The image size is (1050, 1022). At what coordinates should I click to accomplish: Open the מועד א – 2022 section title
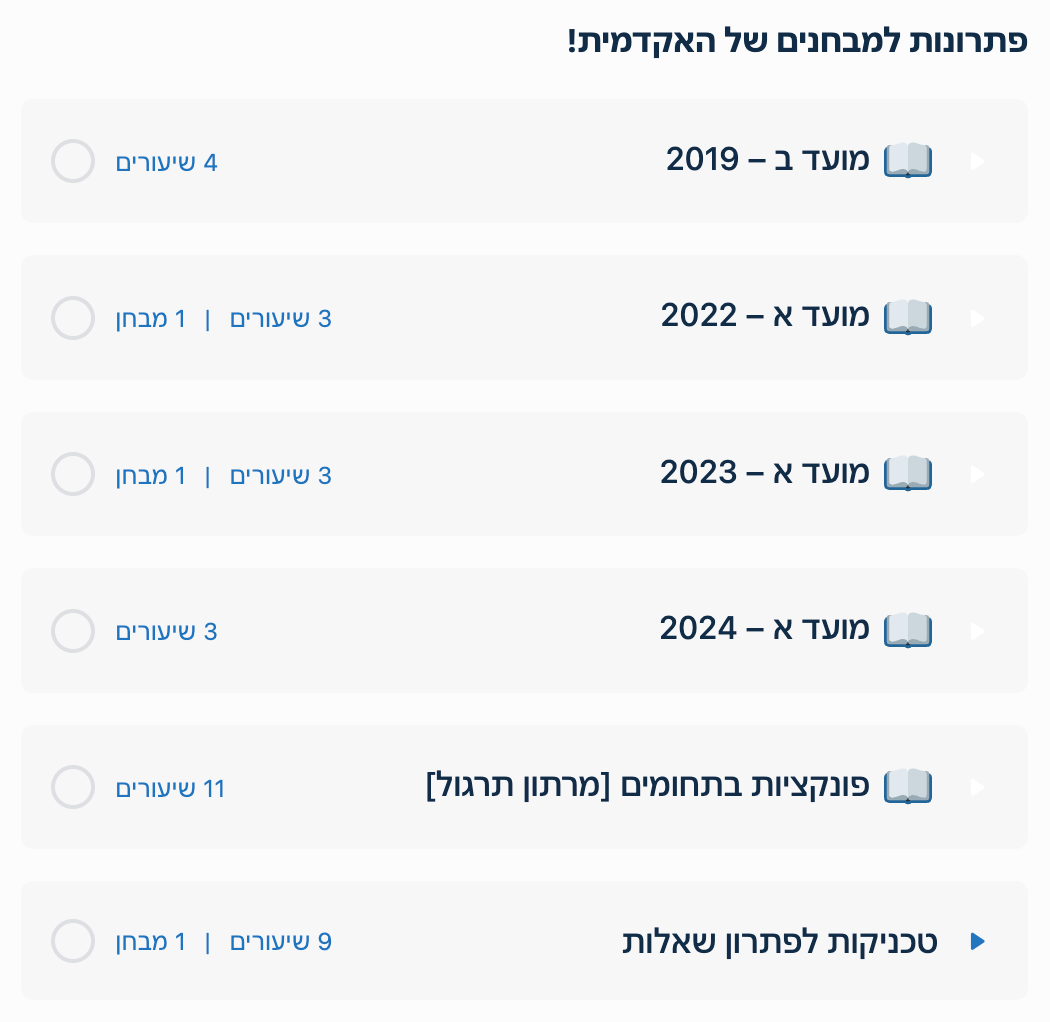tap(765, 317)
